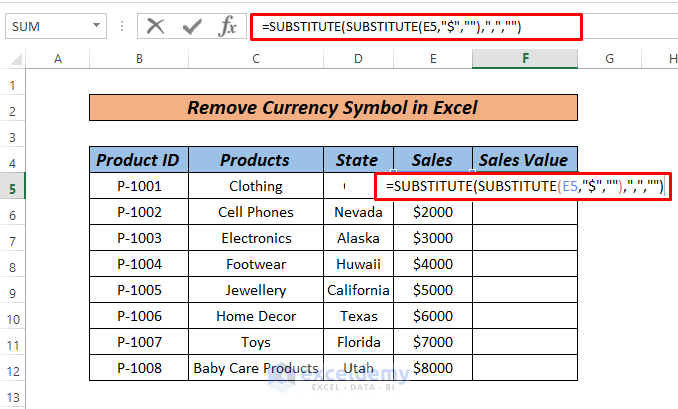This screenshot has width=678, height=409.
Task: Select the row 5 header
Action: [x=13, y=186]
